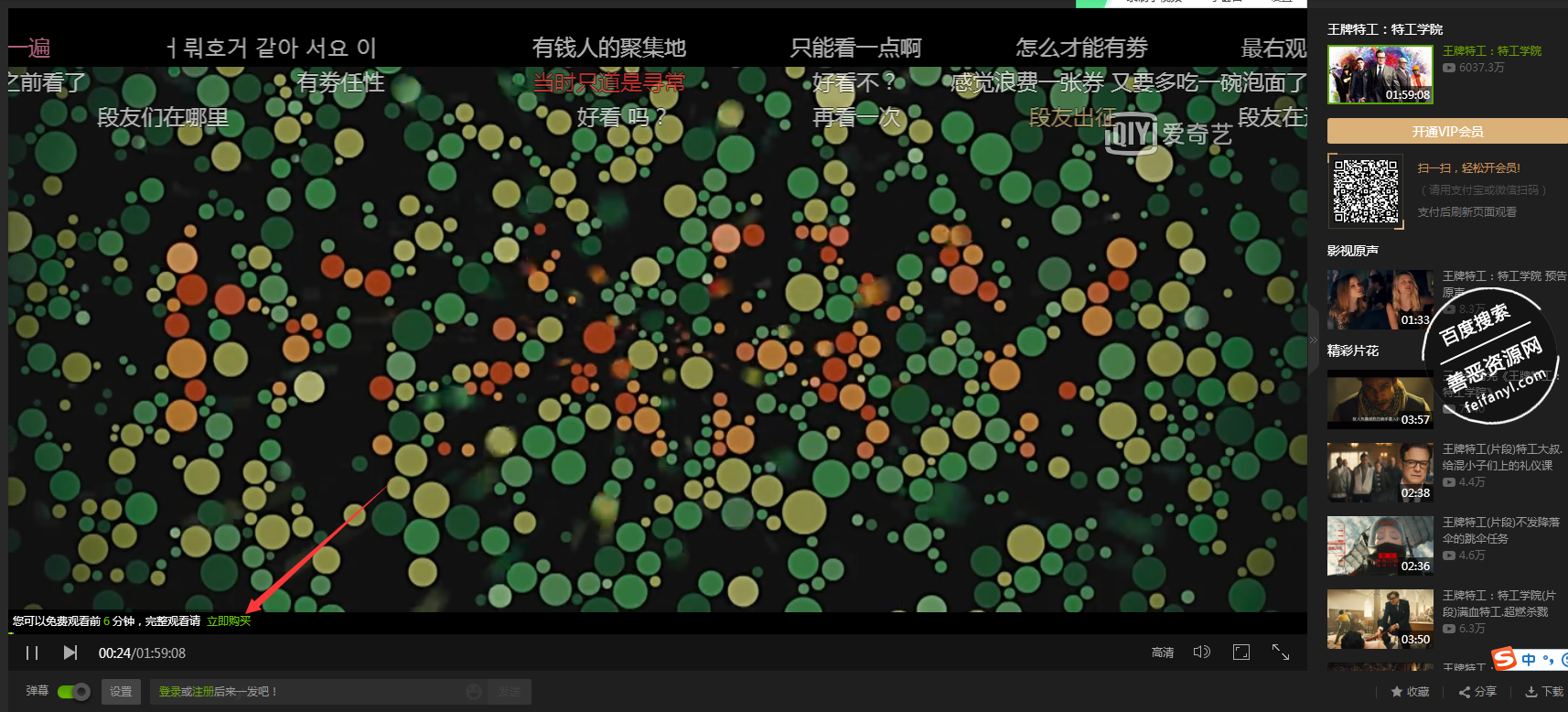
Task: Click the Sogou input method S icon
Action: [1505, 659]
